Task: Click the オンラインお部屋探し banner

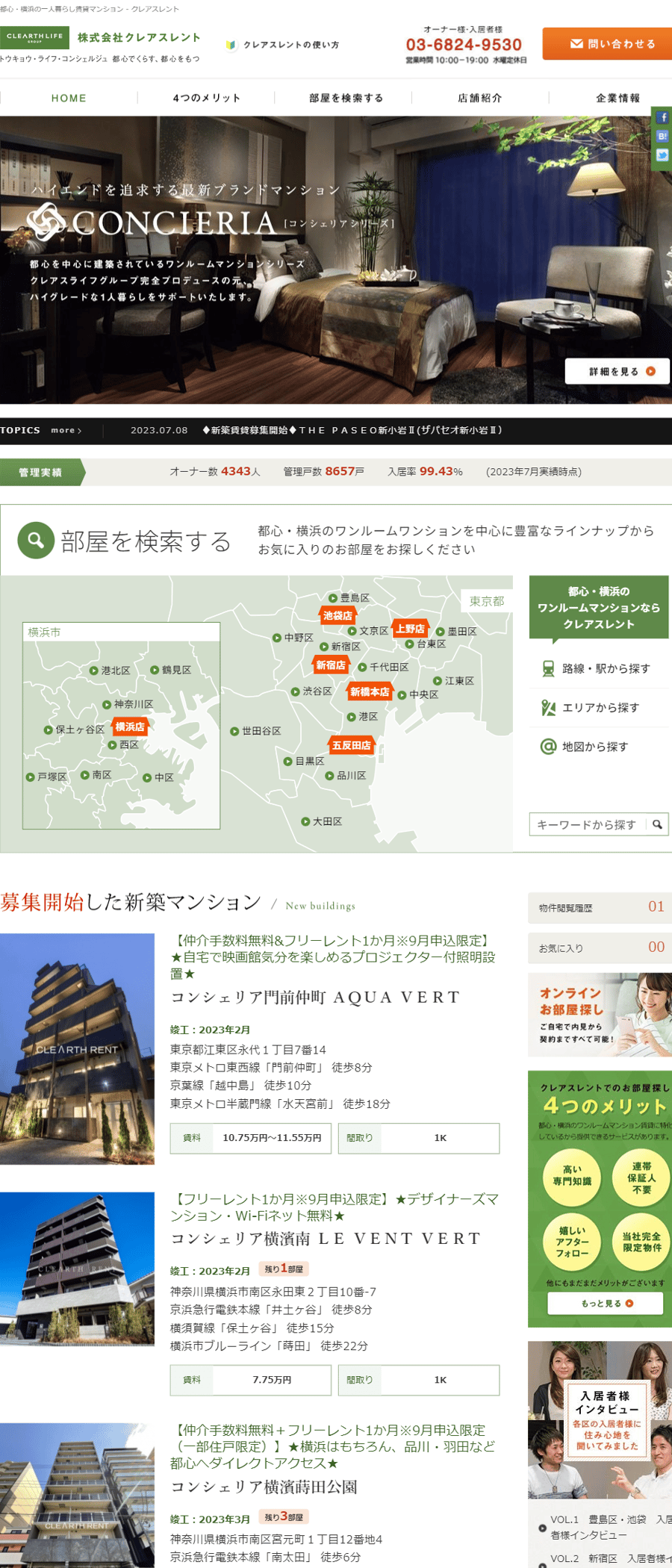Action: pyautogui.click(x=600, y=1014)
